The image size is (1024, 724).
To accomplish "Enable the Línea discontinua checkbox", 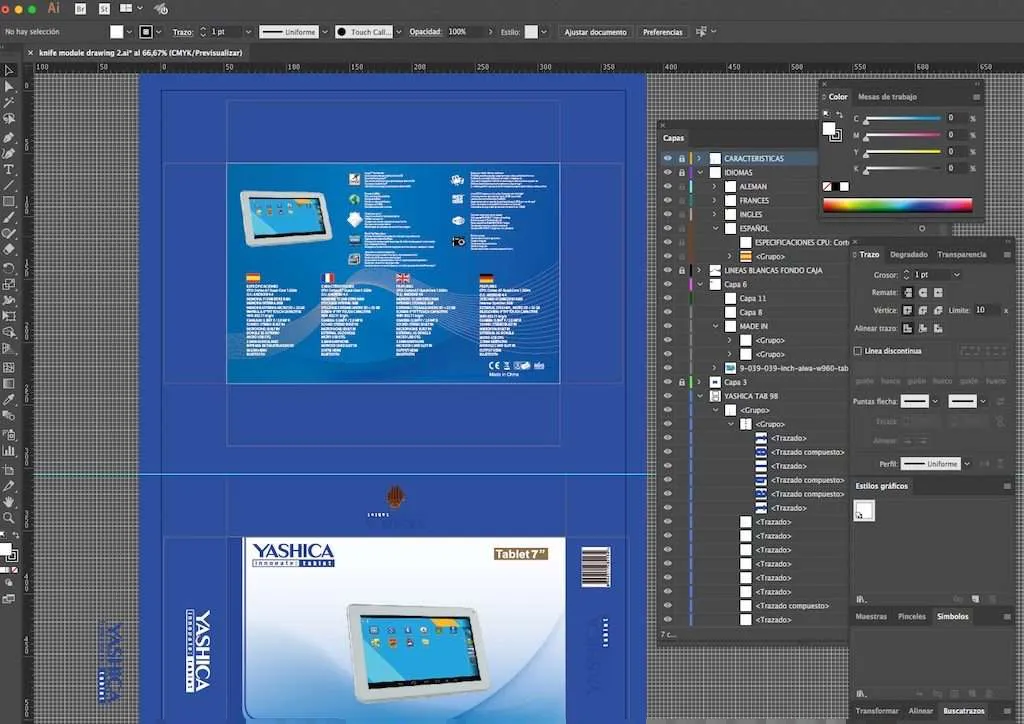I will click(x=857, y=351).
